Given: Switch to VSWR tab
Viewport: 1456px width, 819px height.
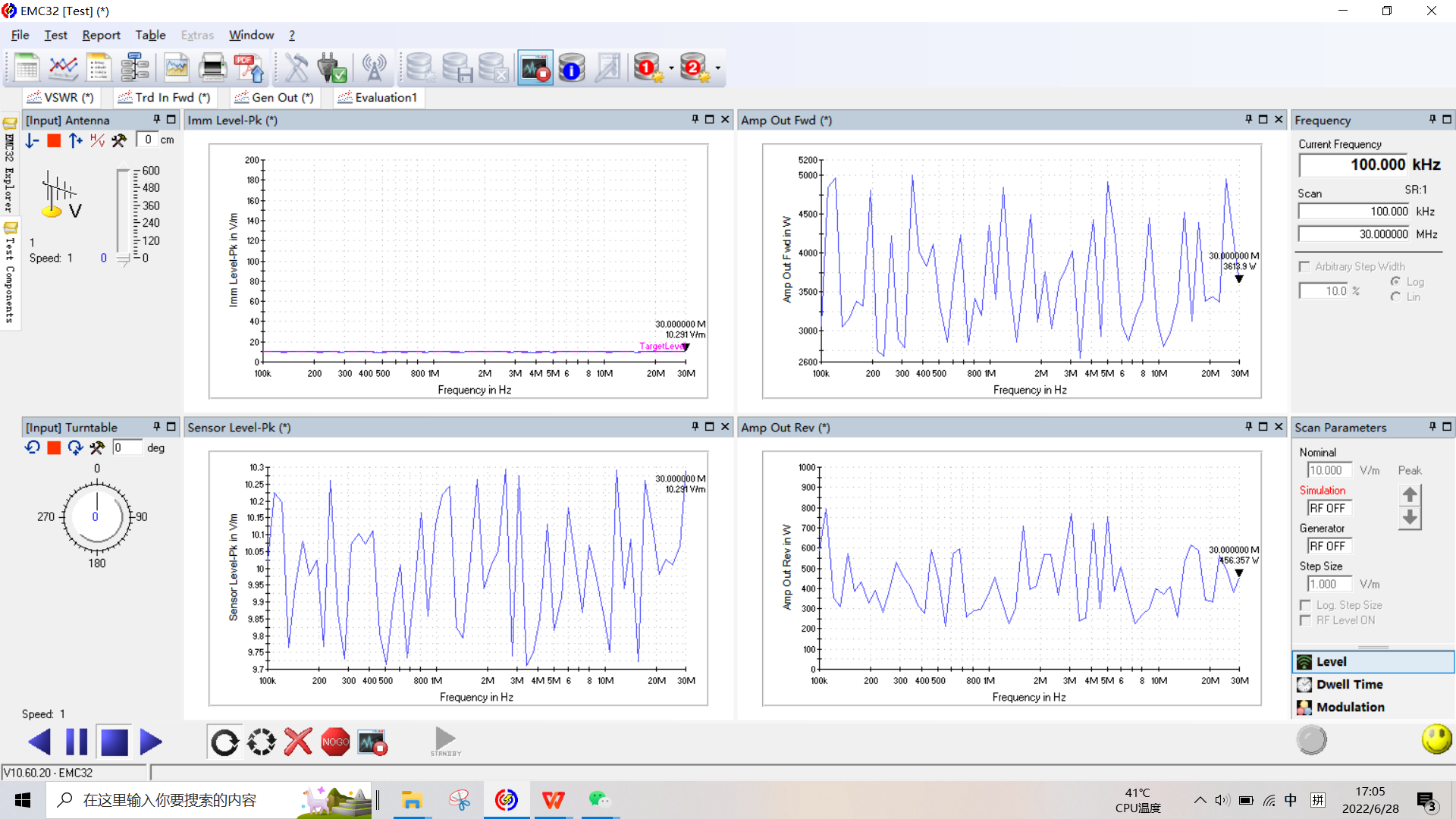Looking at the screenshot, I should (61, 97).
